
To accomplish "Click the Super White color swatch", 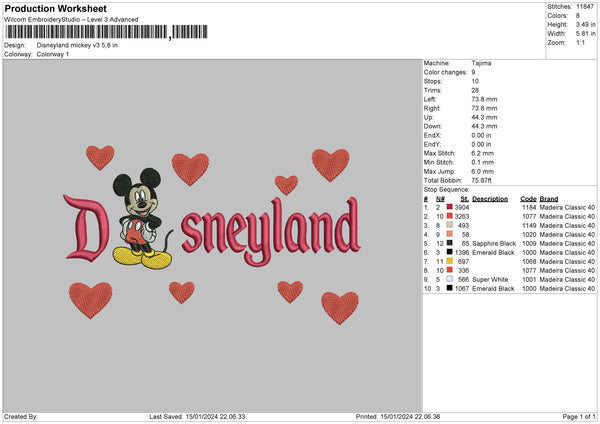I will [x=450, y=279].
